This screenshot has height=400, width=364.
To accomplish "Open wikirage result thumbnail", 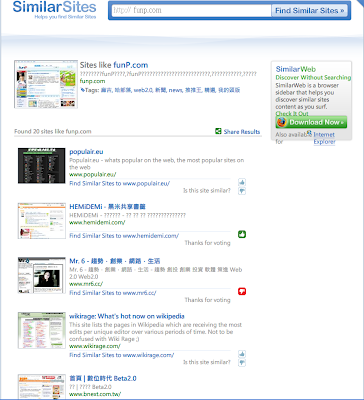I will click(x=42, y=330).
